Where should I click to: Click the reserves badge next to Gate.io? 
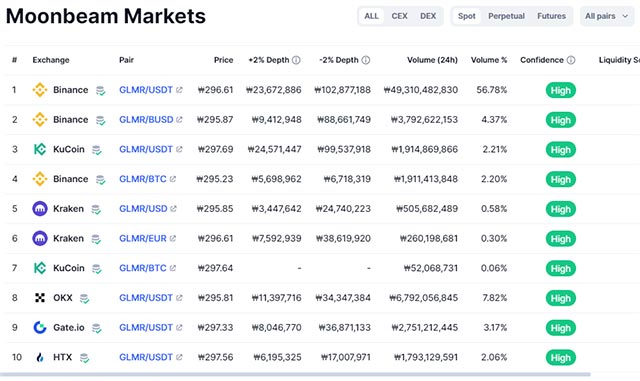point(97,328)
